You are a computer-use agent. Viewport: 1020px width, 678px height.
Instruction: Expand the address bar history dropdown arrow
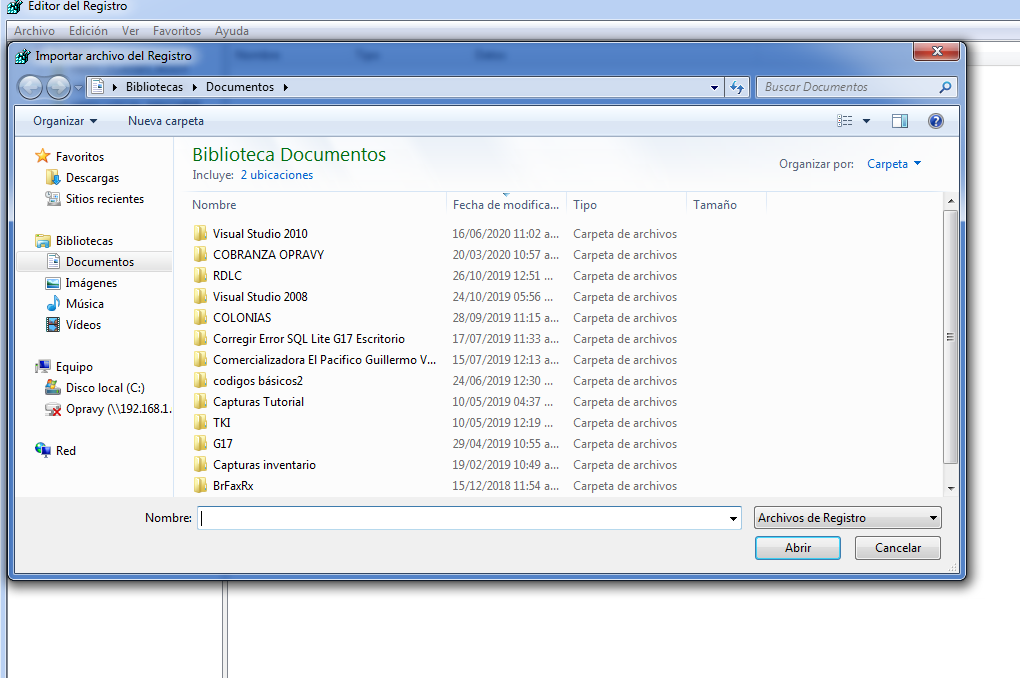click(714, 87)
